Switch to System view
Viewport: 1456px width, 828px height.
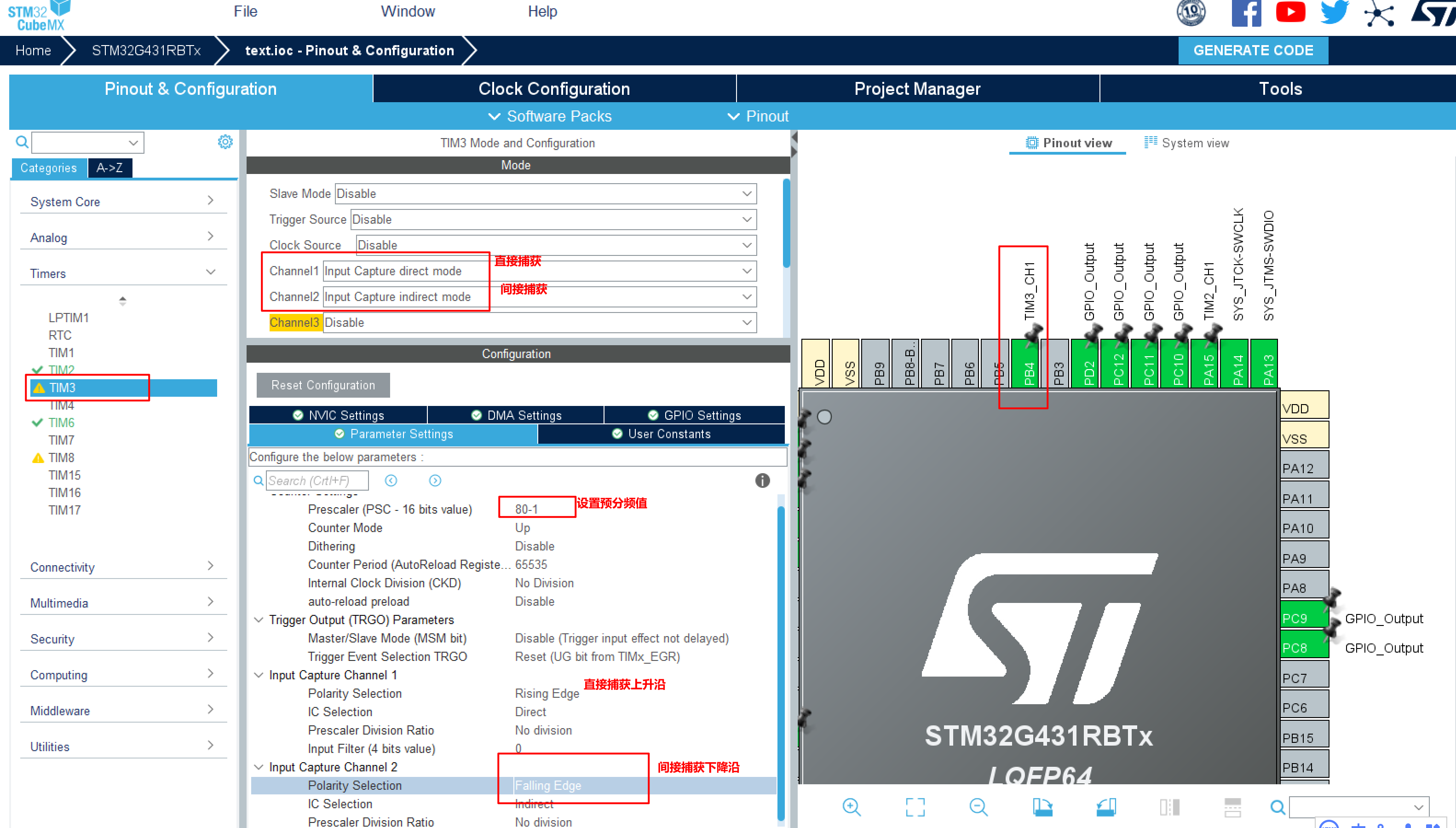(x=1186, y=143)
